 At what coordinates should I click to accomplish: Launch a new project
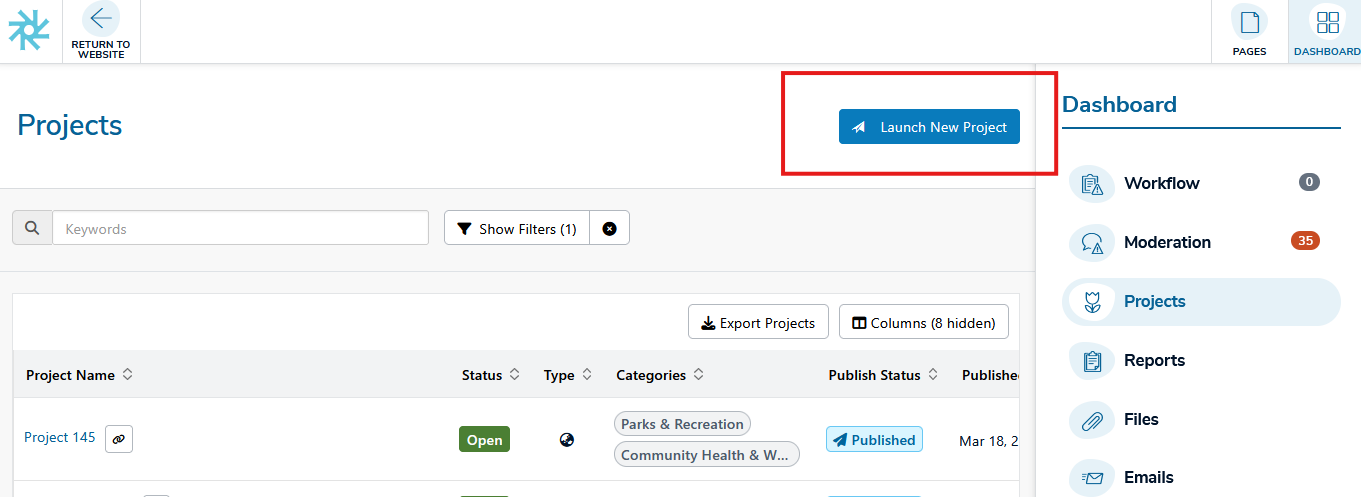click(x=929, y=127)
